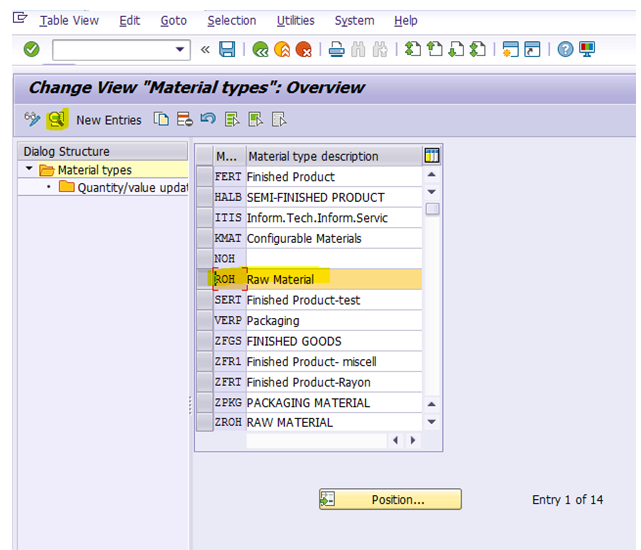Viewport: 641px width, 550px height.
Task: Click the Delete row icon
Action: [184, 119]
